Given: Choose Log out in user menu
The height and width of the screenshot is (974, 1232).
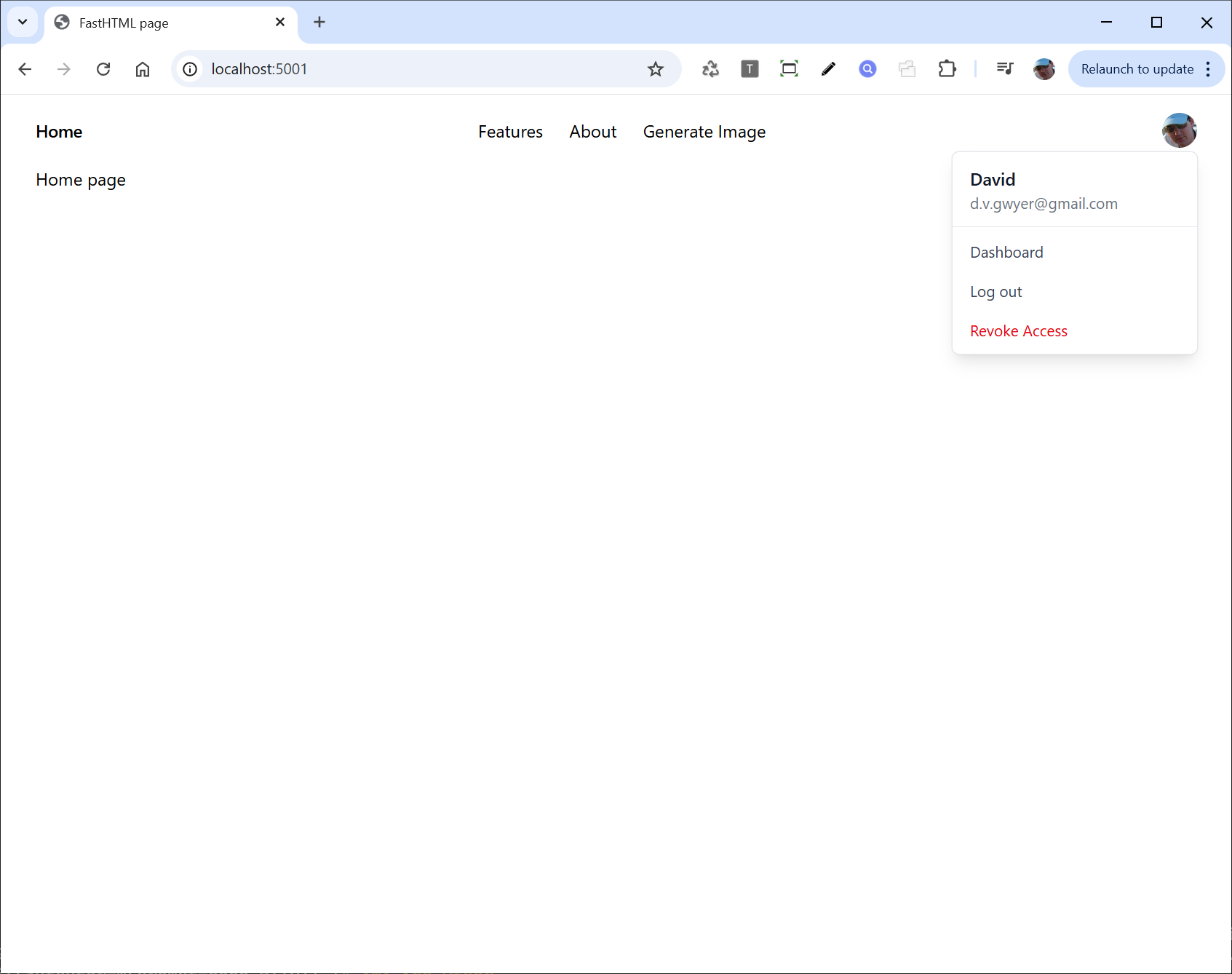Looking at the screenshot, I should pyautogui.click(x=995, y=292).
